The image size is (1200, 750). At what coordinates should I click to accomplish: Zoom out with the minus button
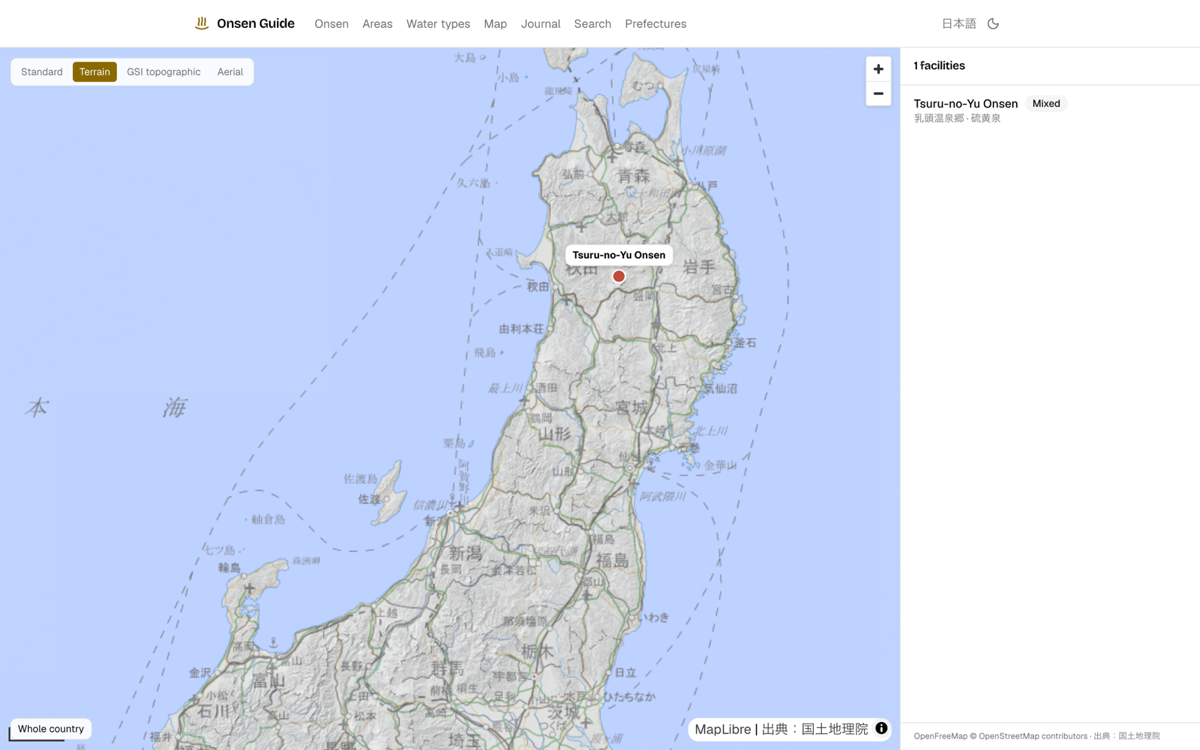coord(878,94)
